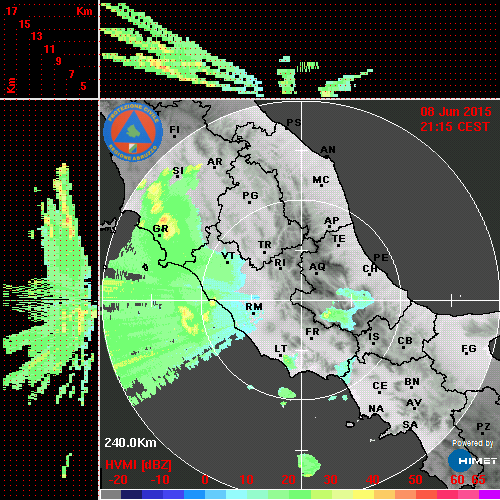Click the 11 height scale label

click(49, 49)
